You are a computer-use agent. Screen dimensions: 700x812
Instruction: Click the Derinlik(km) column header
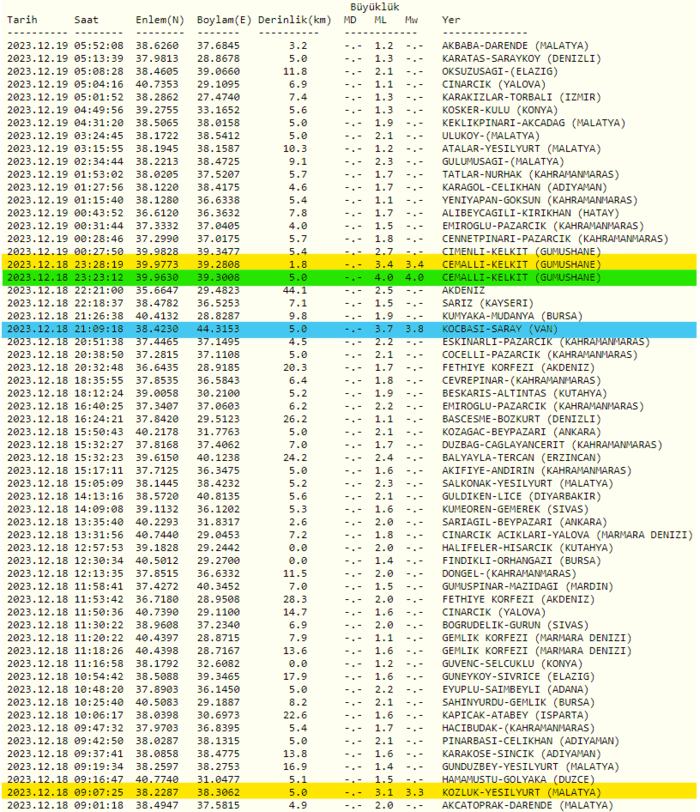point(294,20)
